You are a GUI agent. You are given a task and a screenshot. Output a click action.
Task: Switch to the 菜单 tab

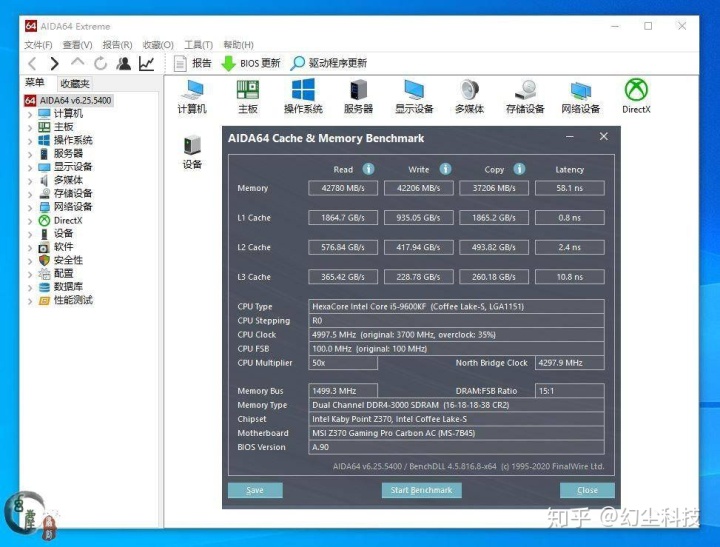(x=35, y=83)
